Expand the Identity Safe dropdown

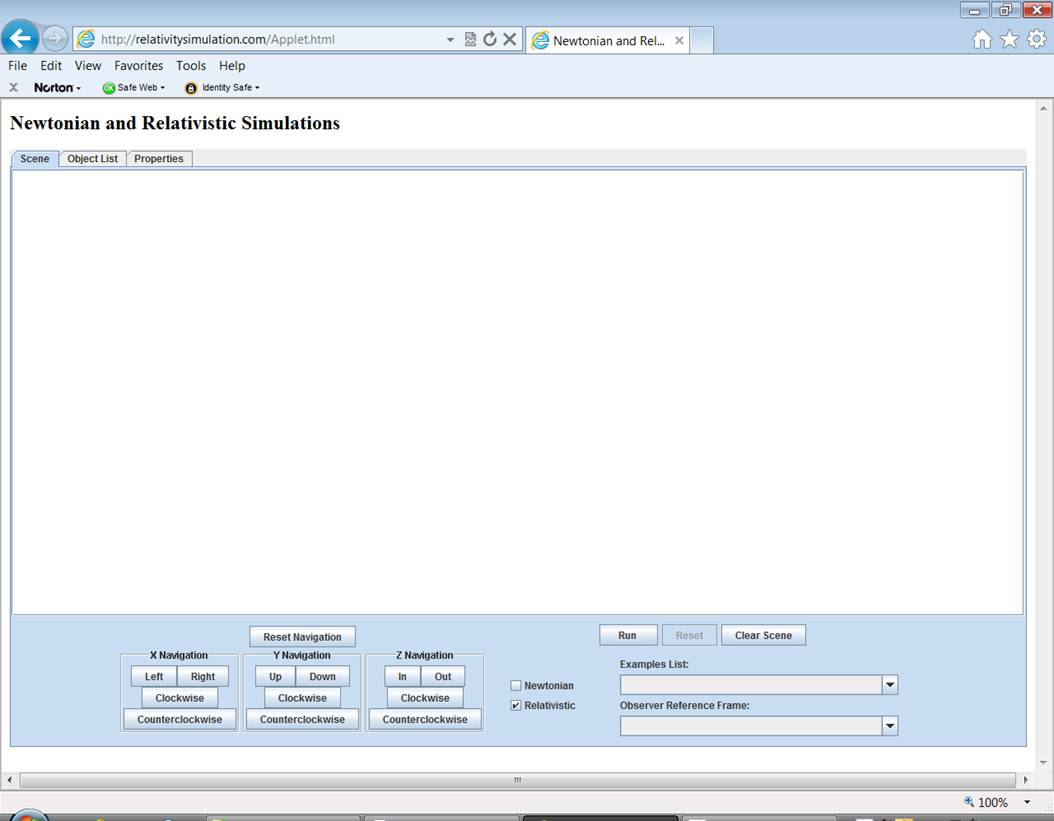[222, 87]
